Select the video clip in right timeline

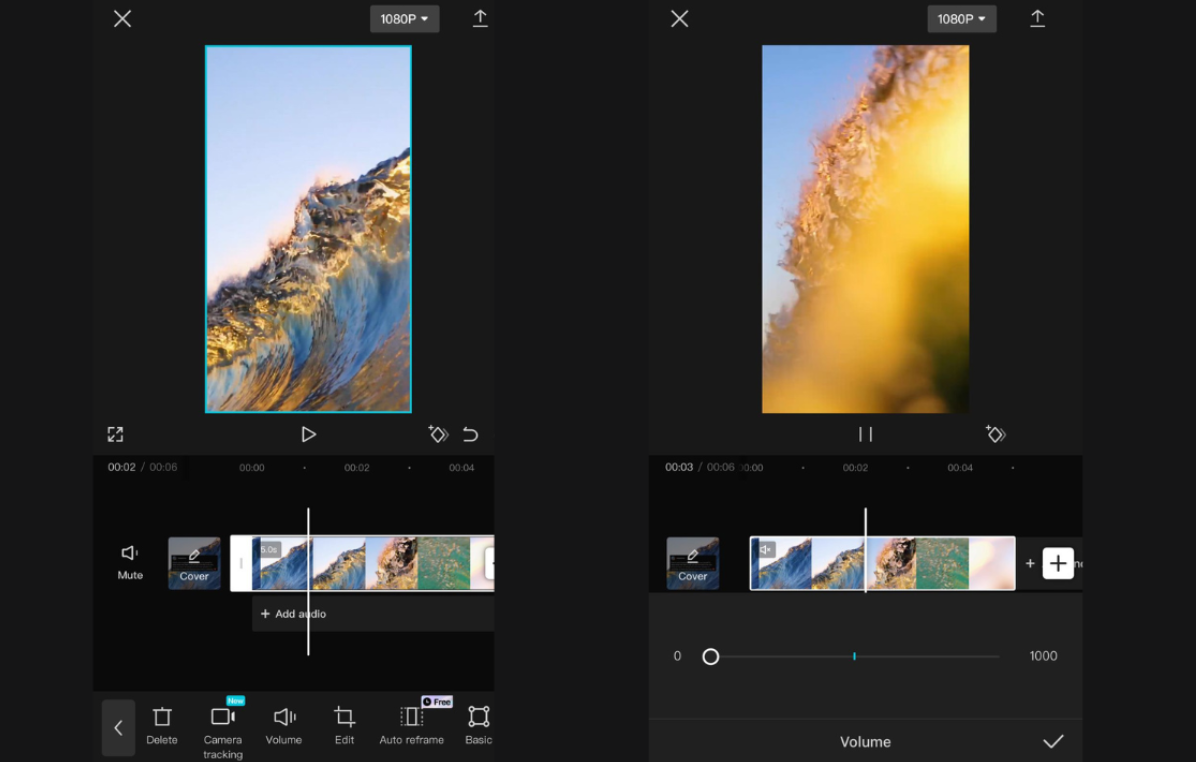pos(883,564)
